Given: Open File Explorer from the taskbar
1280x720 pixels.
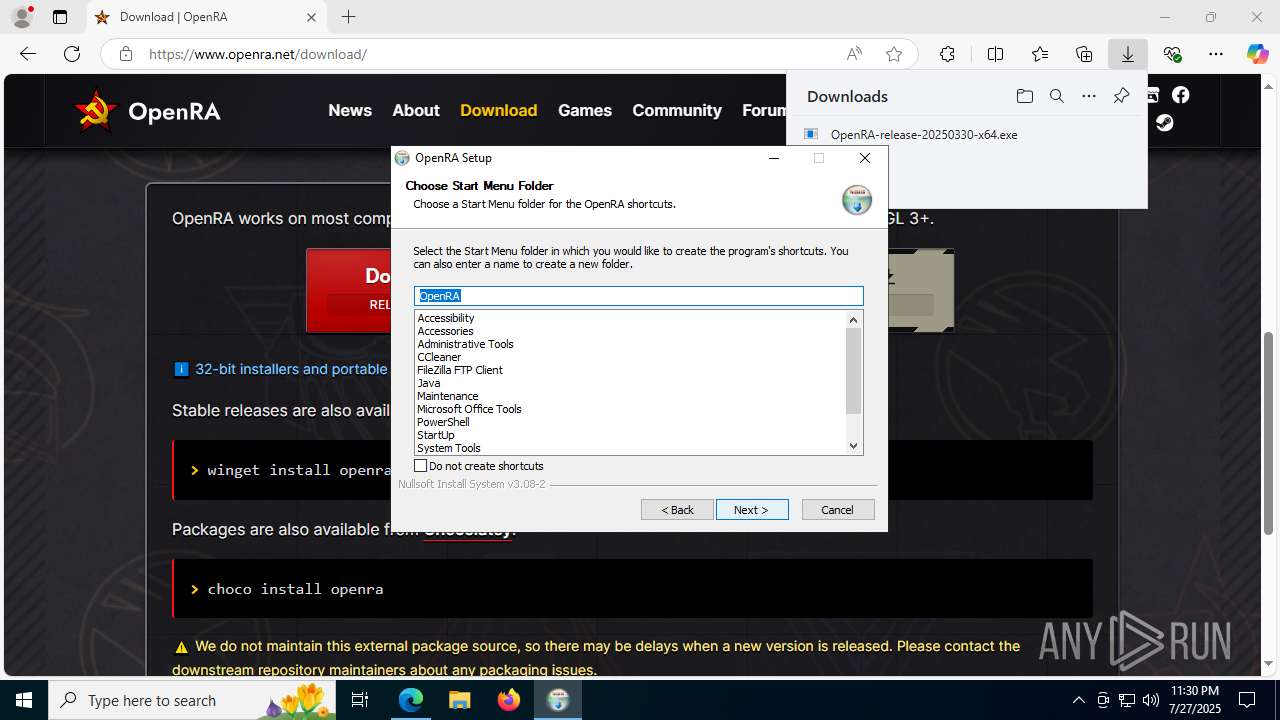Looking at the screenshot, I should click(459, 700).
